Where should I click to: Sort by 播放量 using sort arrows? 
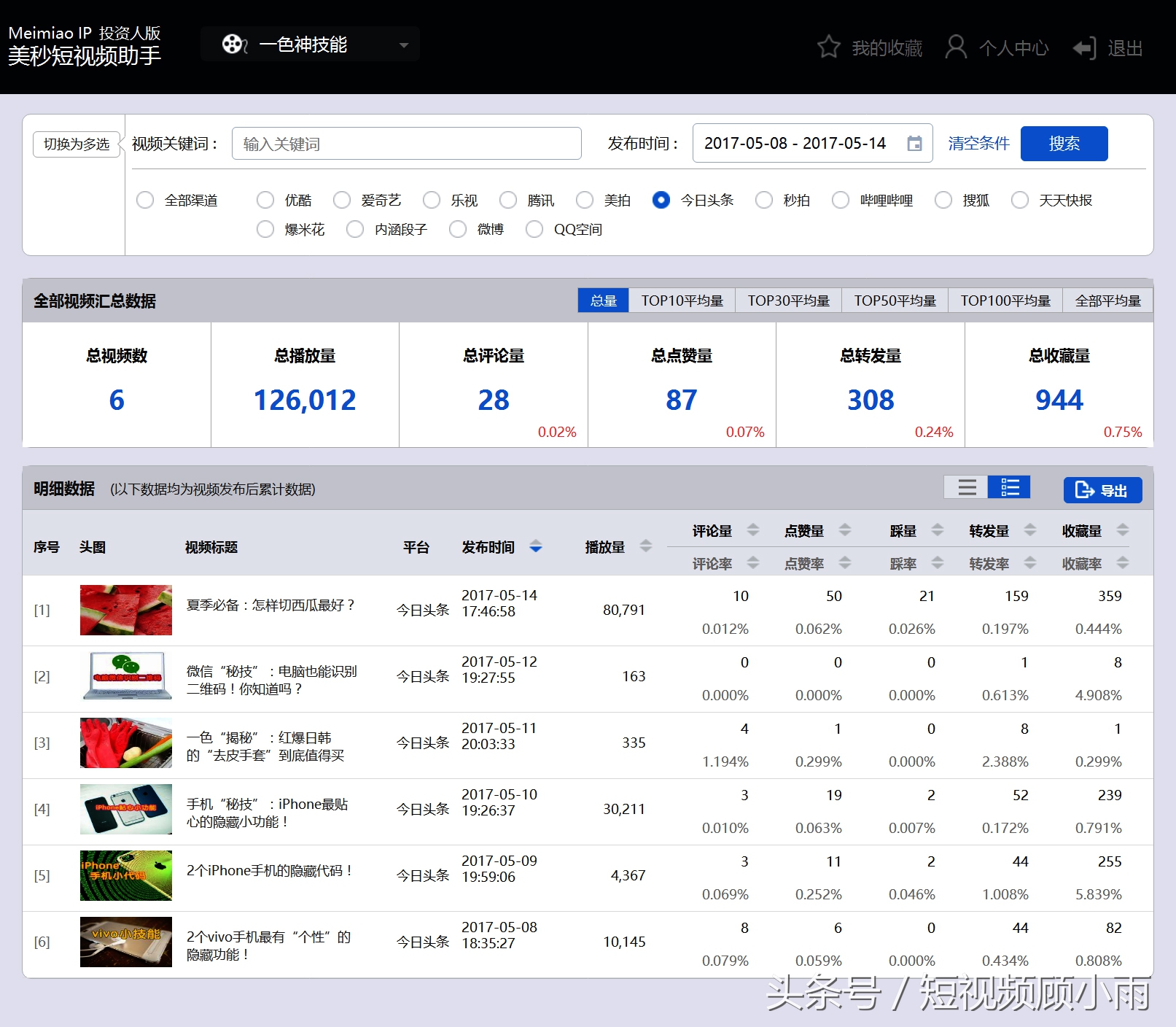[x=646, y=546]
